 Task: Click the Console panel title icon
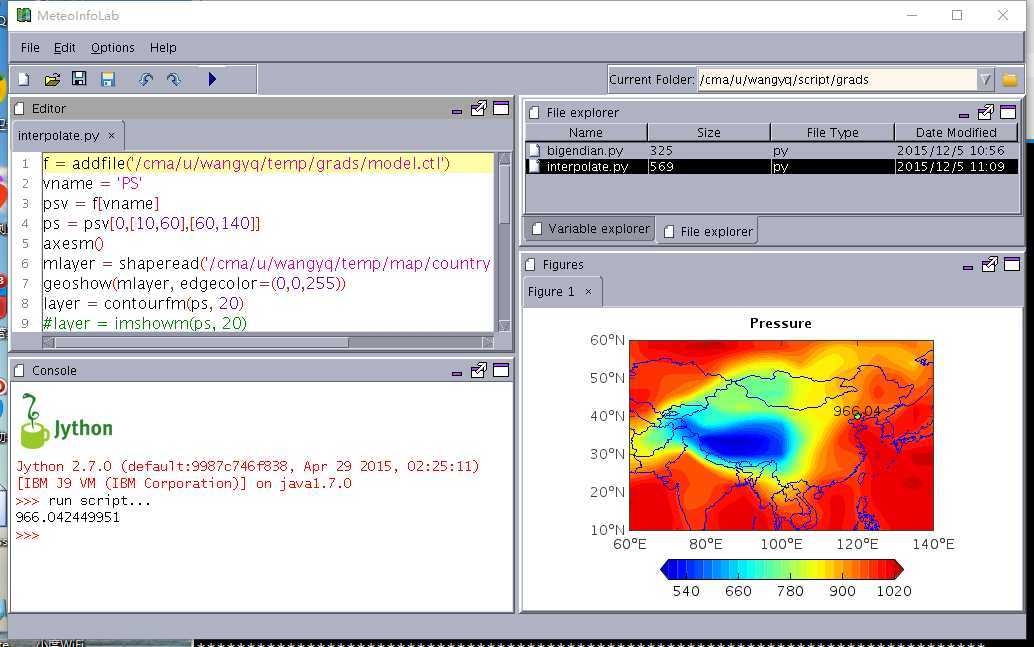click(x=20, y=371)
